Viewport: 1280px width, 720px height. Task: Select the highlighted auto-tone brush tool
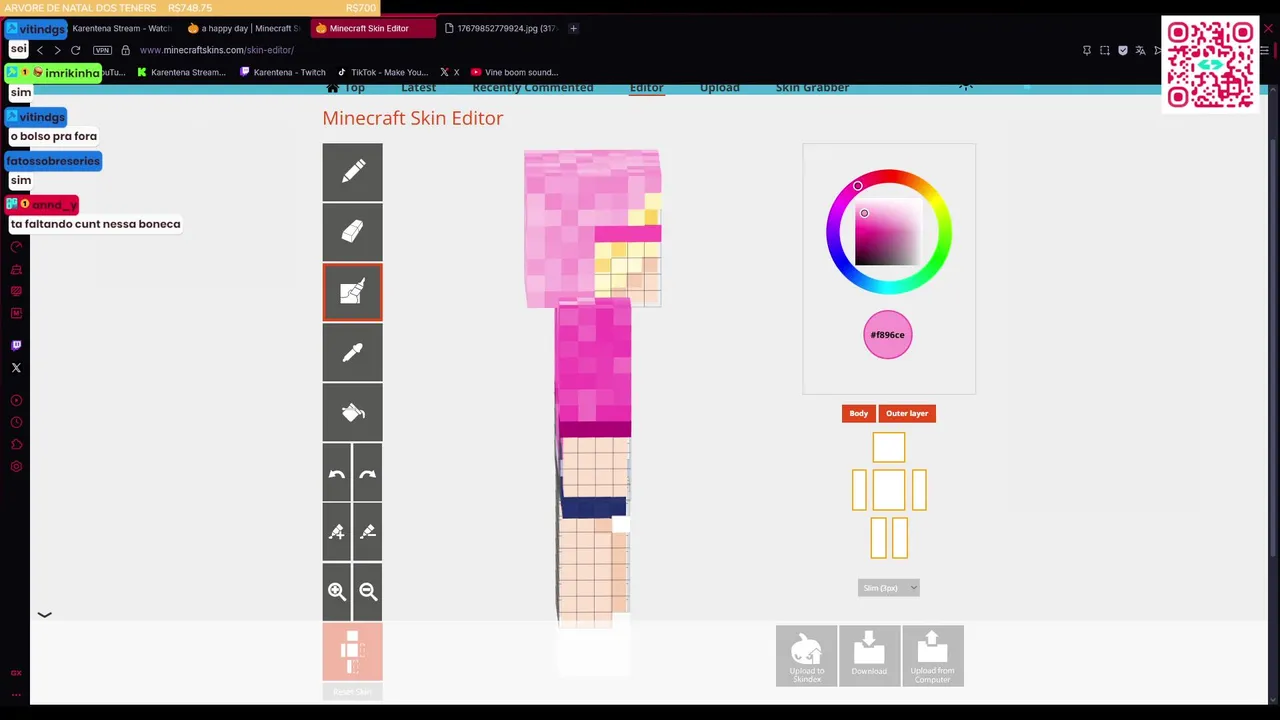(352, 292)
